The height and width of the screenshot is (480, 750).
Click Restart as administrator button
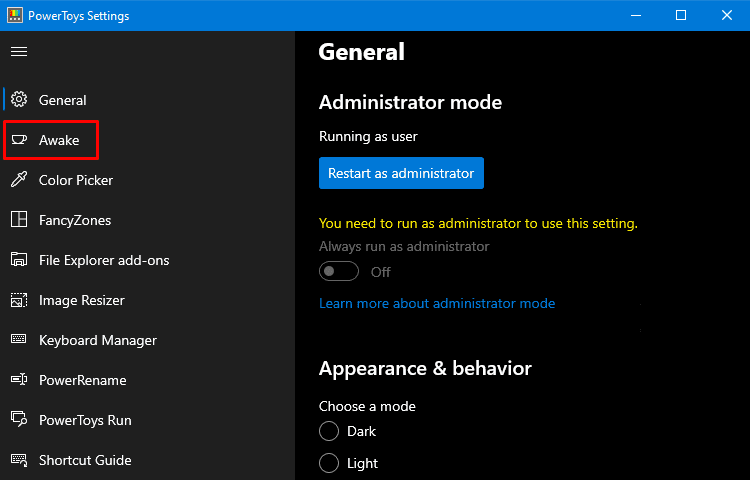pos(401,173)
